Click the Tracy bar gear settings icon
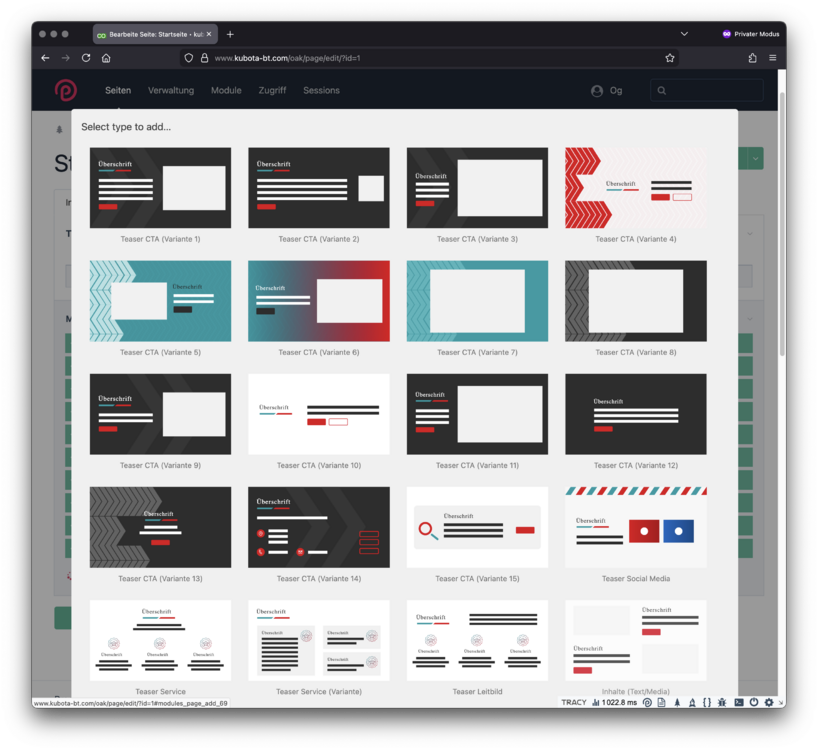The width and height of the screenshot is (818, 750). point(769,703)
